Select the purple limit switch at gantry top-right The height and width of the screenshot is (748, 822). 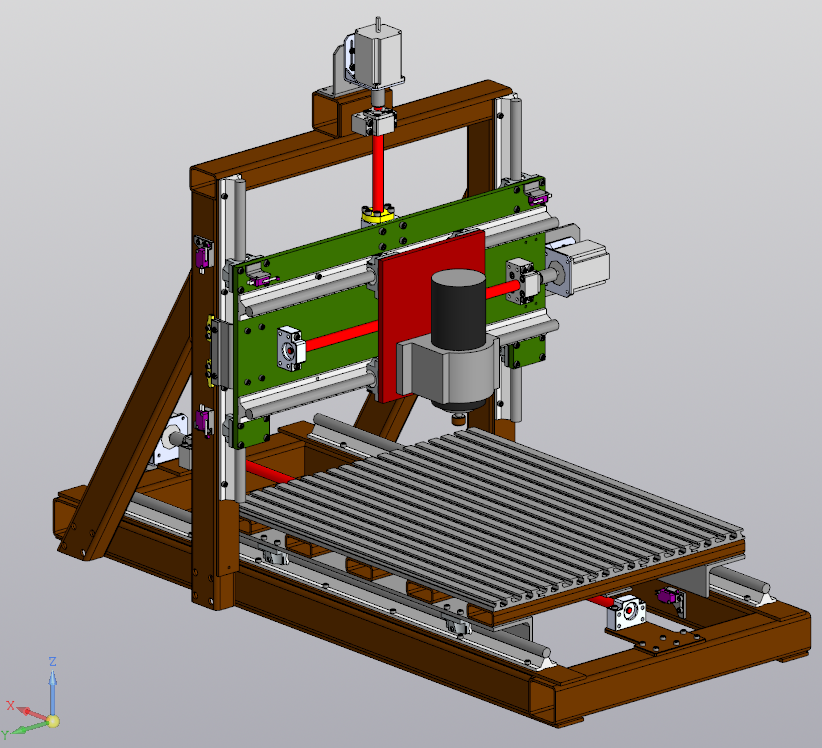click(538, 198)
